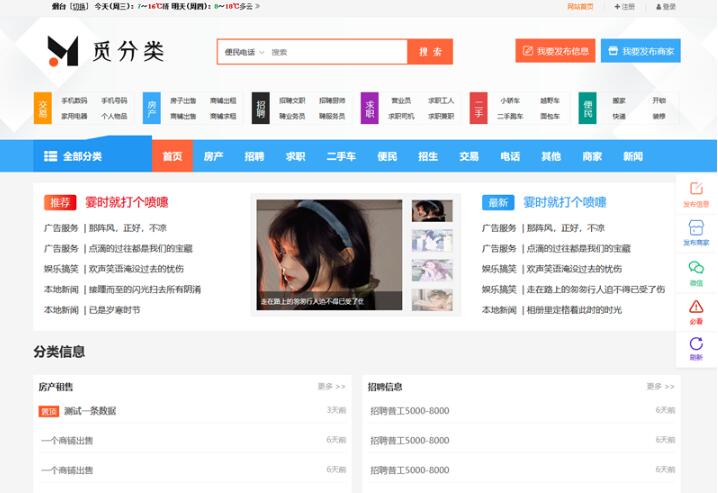
Task: Open the 登录 login link with user icon
Action: coord(666,6)
